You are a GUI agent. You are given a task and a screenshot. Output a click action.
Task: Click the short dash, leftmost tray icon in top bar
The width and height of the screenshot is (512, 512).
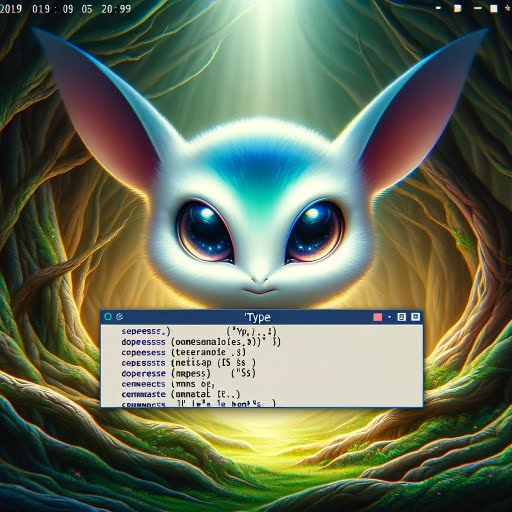tap(439, 8)
